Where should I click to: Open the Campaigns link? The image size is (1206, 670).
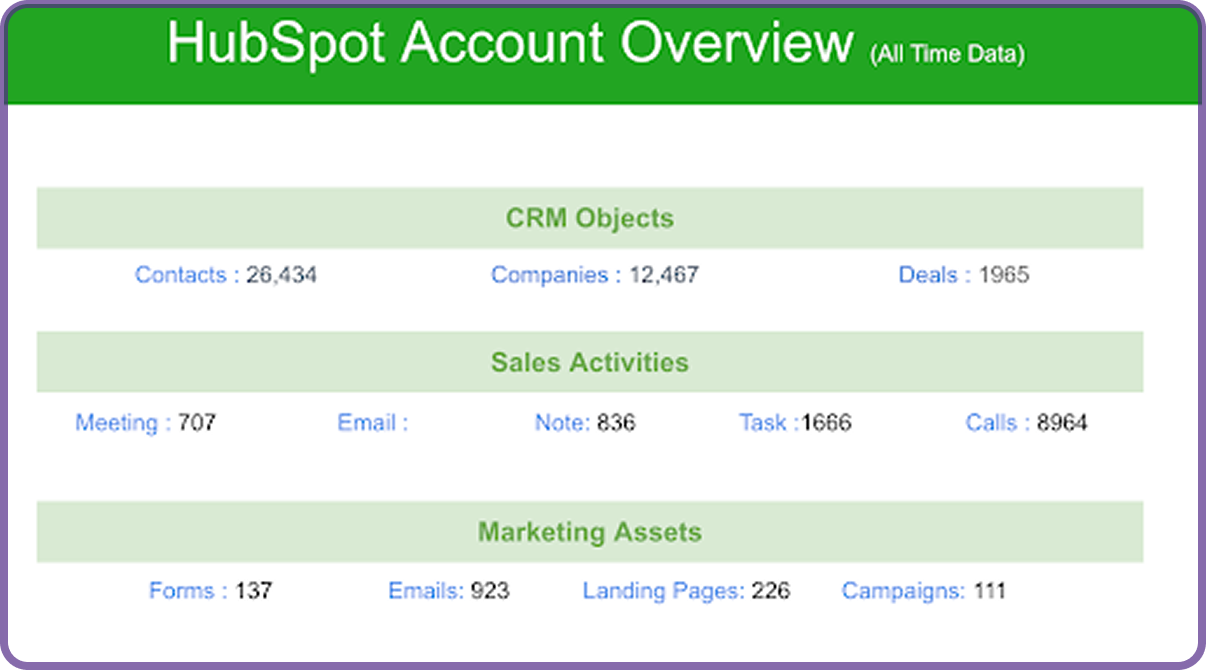click(x=903, y=591)
